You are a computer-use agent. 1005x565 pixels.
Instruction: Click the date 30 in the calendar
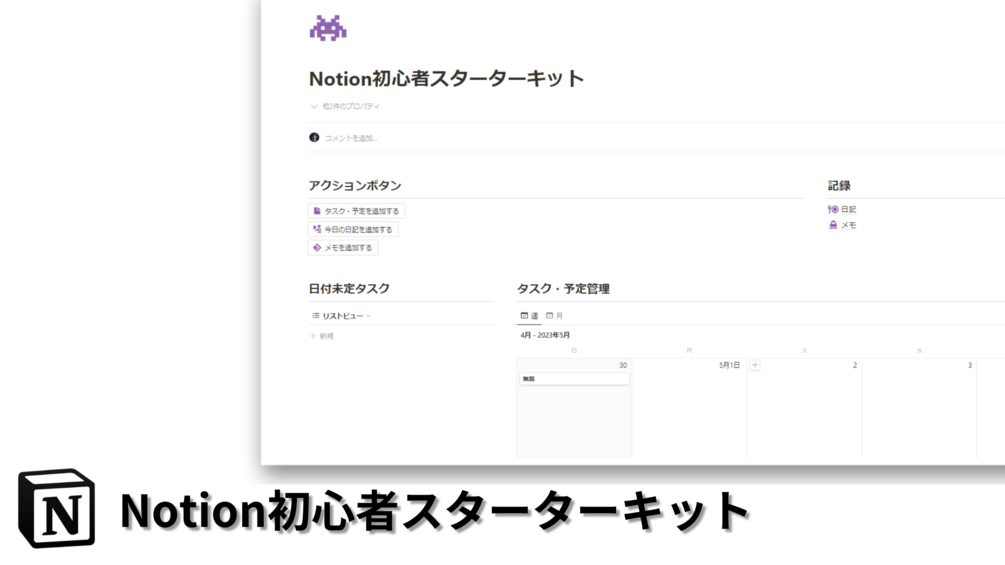pyautogui.click(x=623, y=365)
